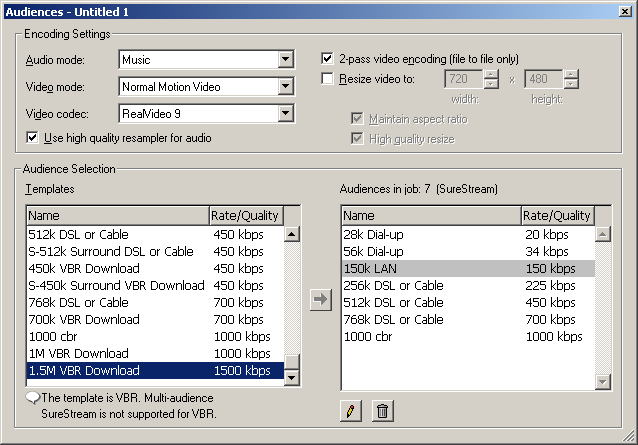
Task: Select 256k DSL or Cable audience
Action: [x=468, y=286]
